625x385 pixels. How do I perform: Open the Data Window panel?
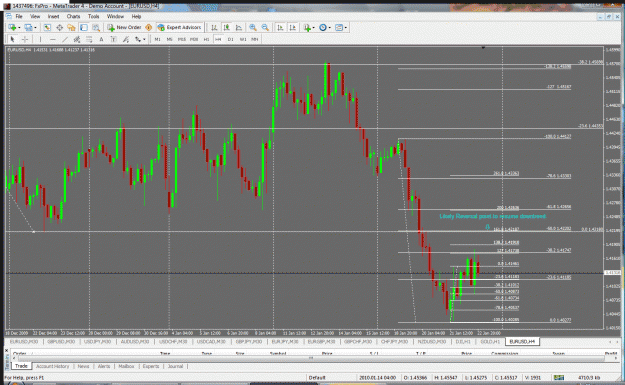(x=59, y=28)
